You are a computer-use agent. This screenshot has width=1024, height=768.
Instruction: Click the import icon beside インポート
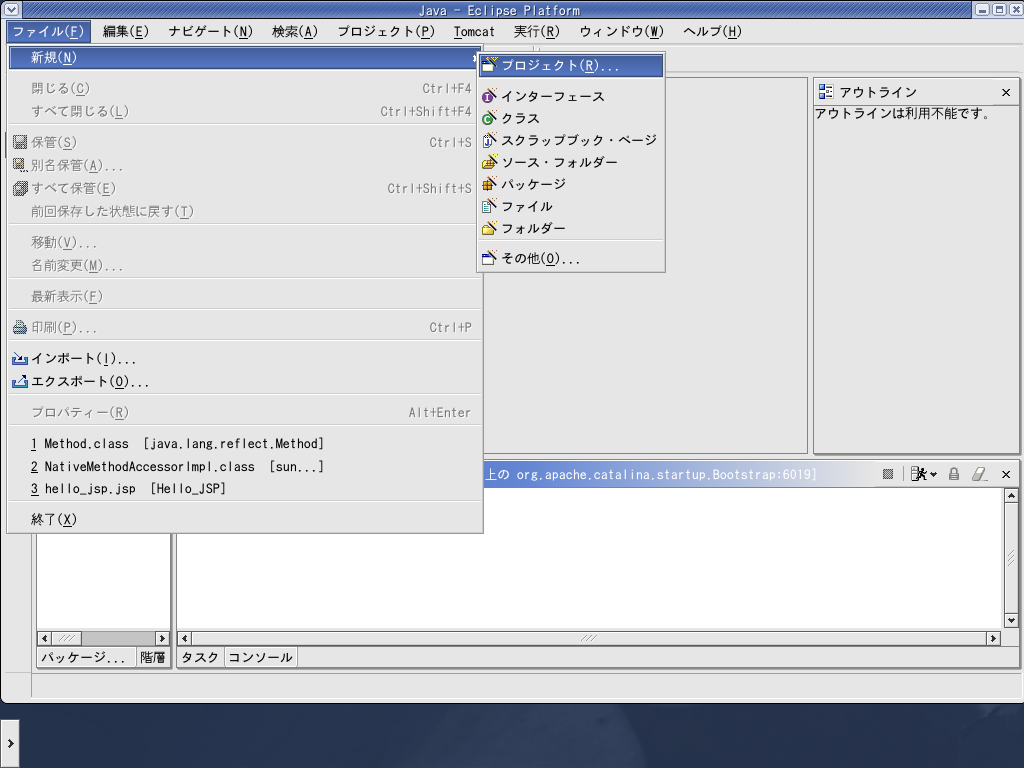20,359
